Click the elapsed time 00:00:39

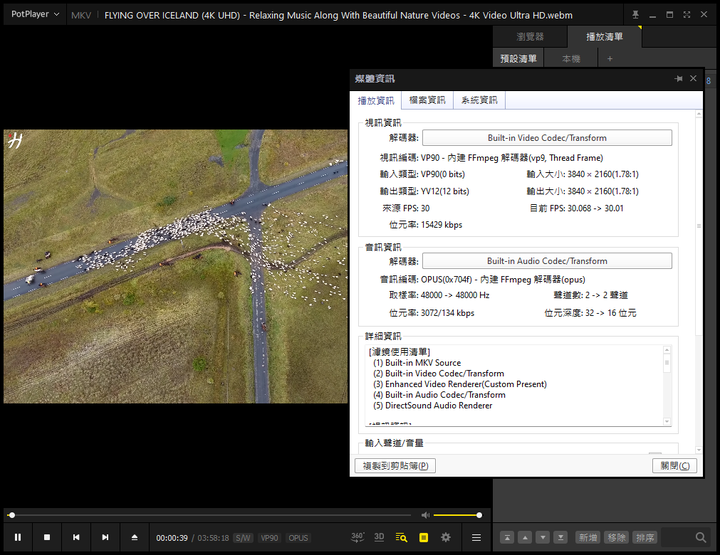[x=172, y=538]
